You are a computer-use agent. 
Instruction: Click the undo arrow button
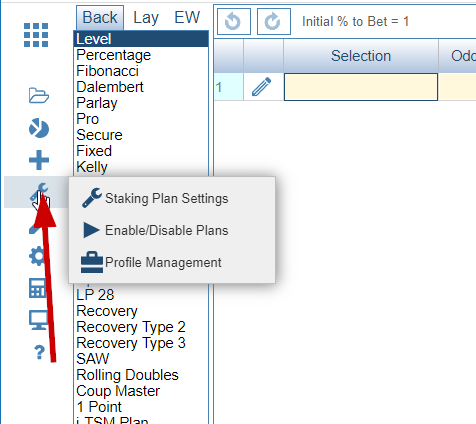(234, 22)
